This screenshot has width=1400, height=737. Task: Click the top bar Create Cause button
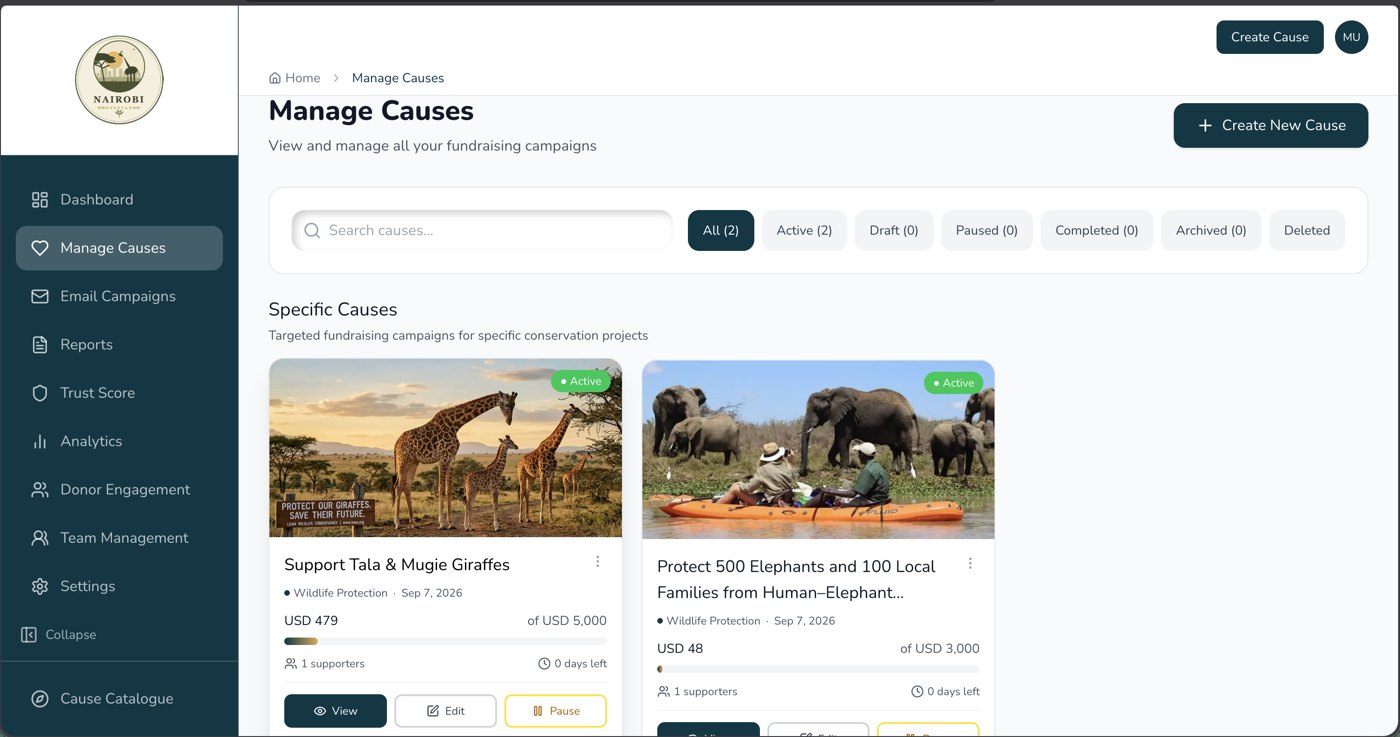click(x=1270, y=37)
